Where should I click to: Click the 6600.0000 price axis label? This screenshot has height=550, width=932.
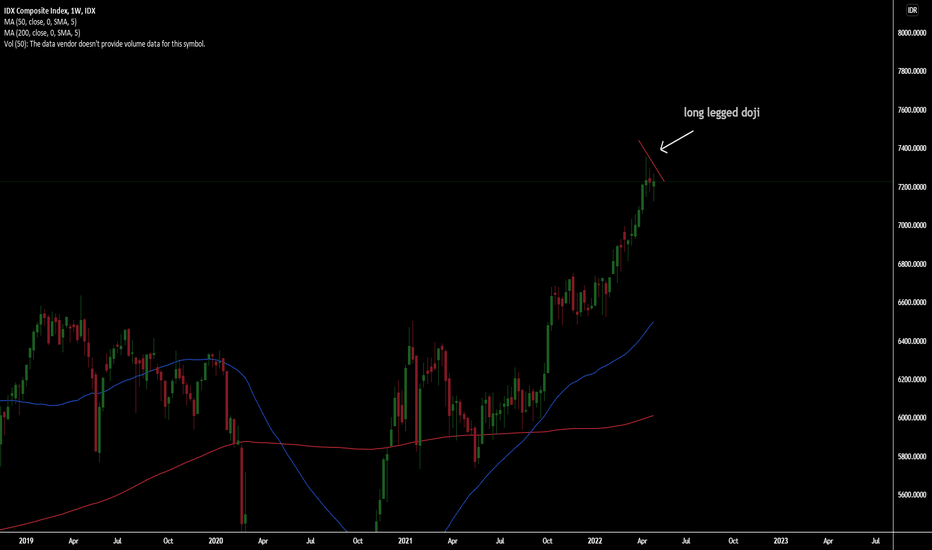click(912, 302)
